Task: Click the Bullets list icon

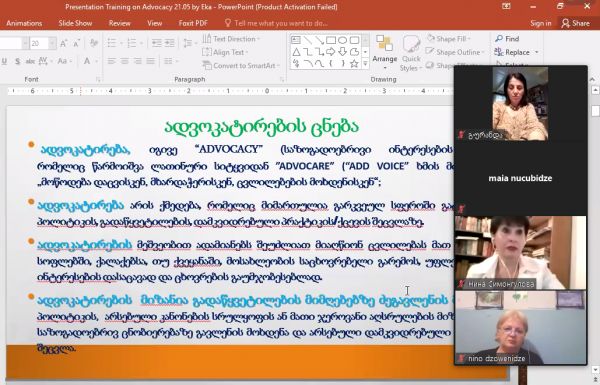Action: pyautogui.click(x=111, y=43)
